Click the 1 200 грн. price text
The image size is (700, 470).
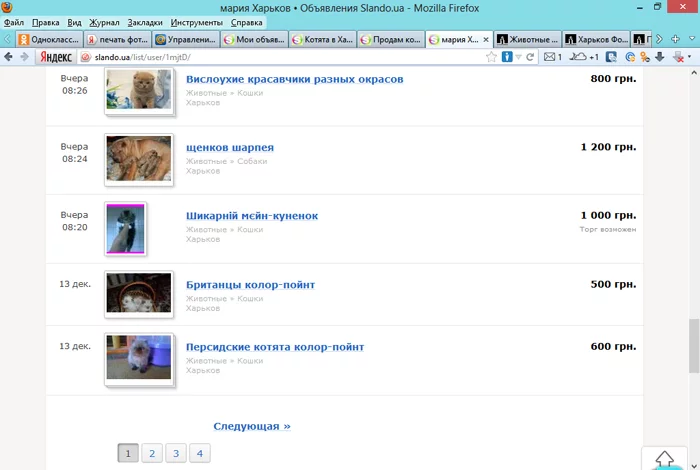pos(608,147)
